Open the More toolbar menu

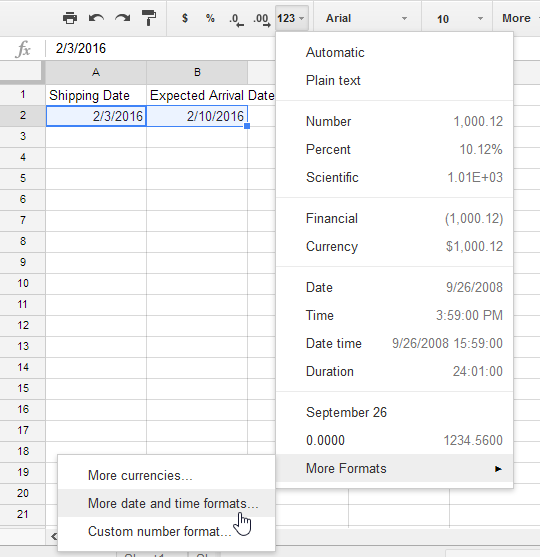point(519,18)
